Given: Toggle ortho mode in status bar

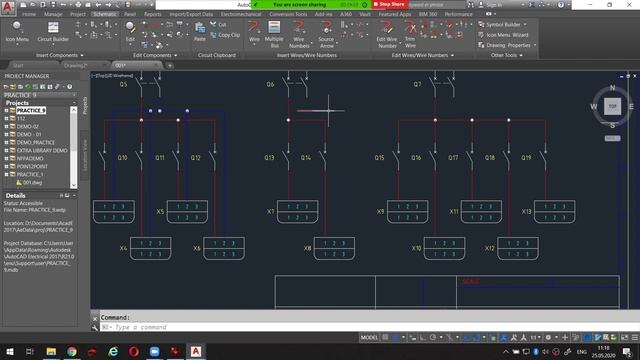Looking at the screenshot, I should 423,338.
